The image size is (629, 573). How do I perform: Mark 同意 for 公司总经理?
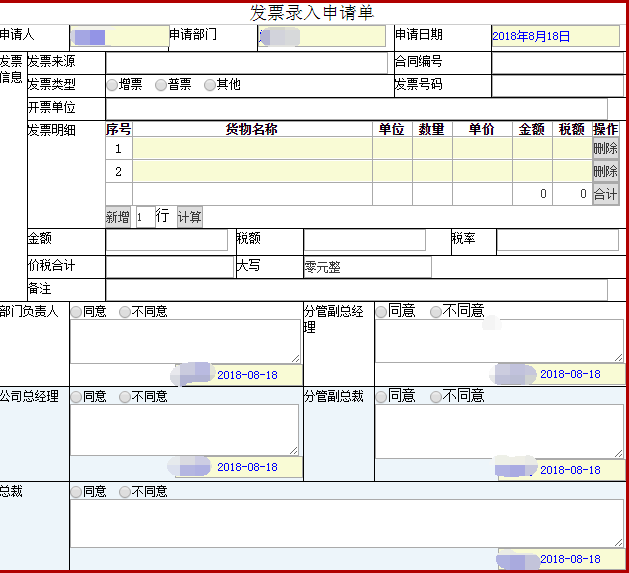pyautogui.click(x=76, y=397)
